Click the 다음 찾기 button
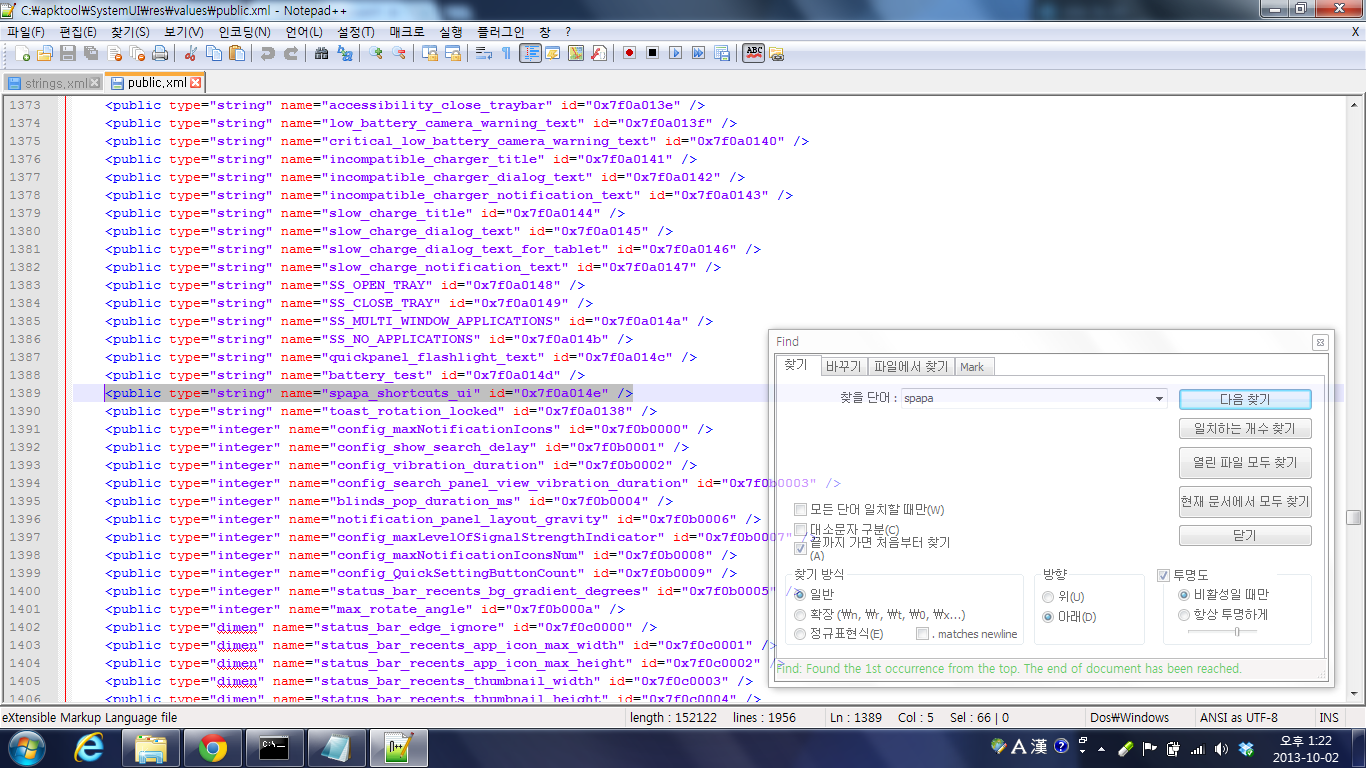1366x768 pixels. coord(1244,399)
